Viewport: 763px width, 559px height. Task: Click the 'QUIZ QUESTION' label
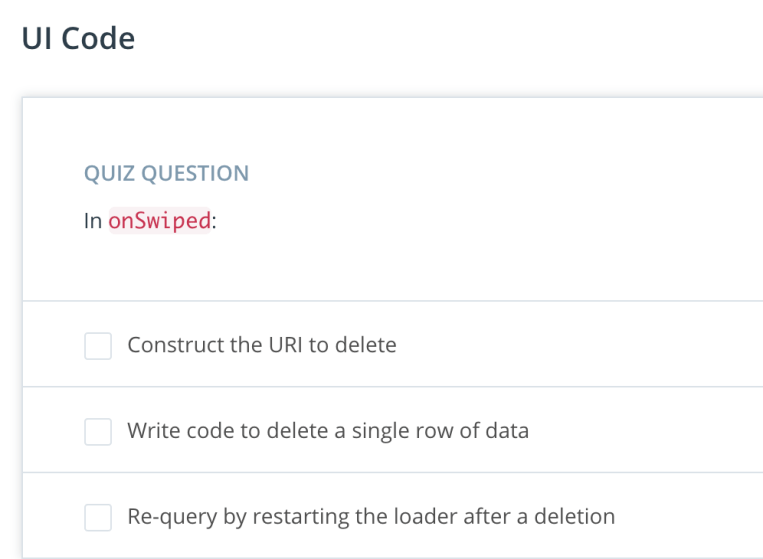(x=166, y=174)
